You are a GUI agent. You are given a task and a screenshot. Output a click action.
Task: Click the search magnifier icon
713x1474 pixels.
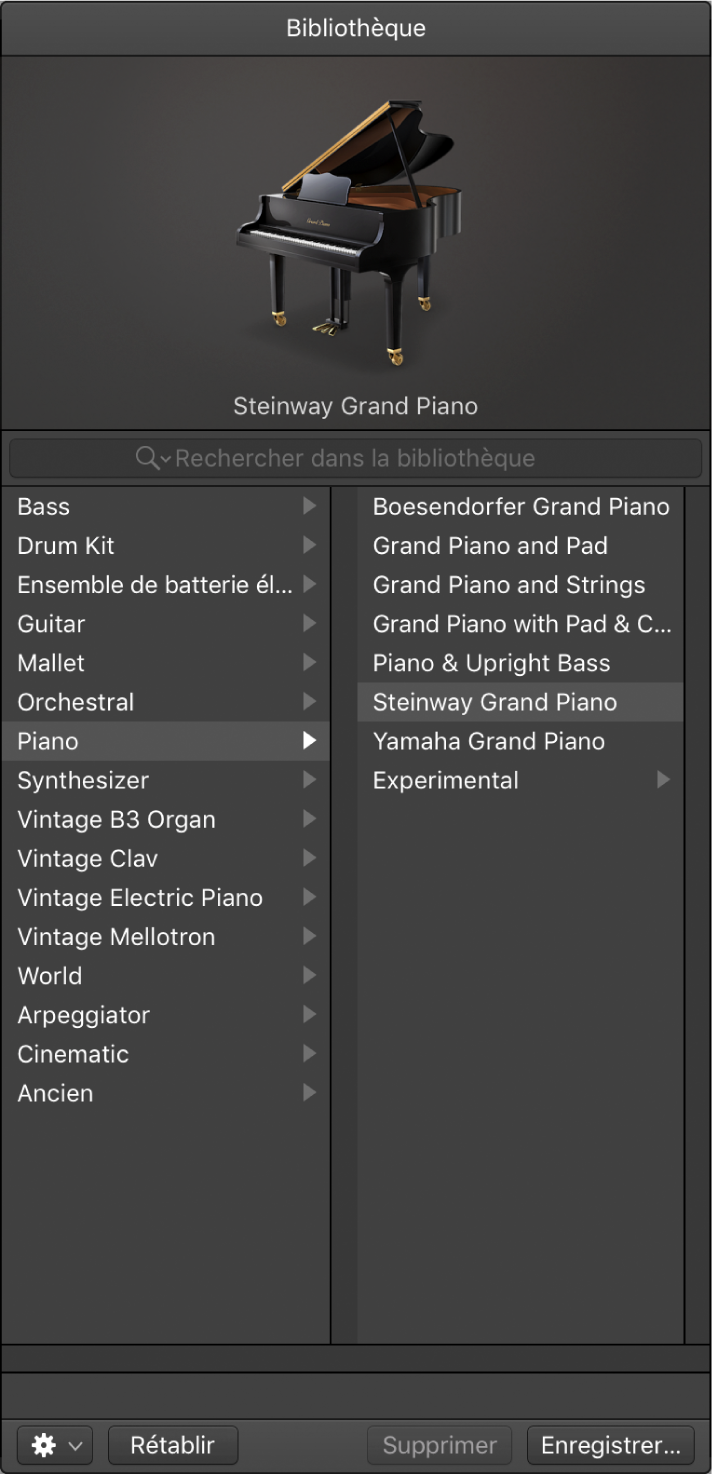click(x=146, y=458)
